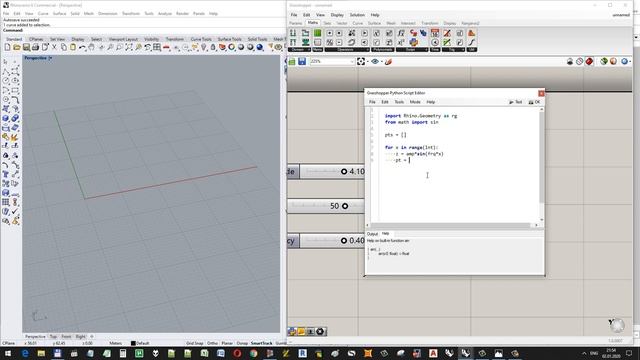The image size is (640, 360).
Task: Toggle Planar in Rhino status bar
Action: point(227,343)
